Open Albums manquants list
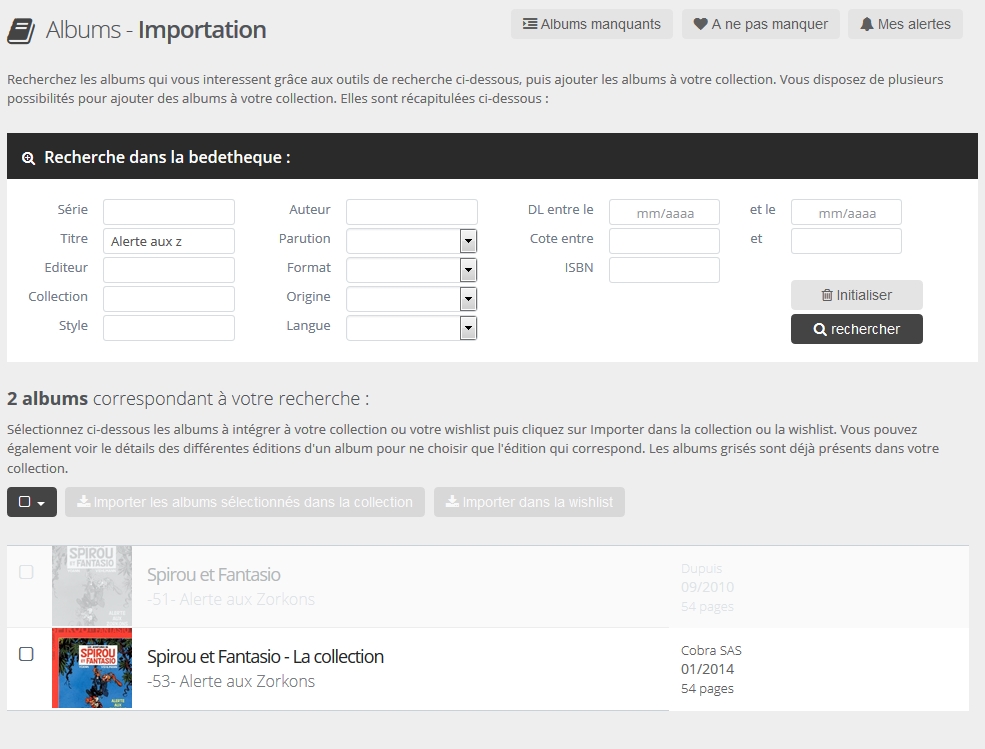The height and width of the screenshot is (749, 985). coord(592,24)
